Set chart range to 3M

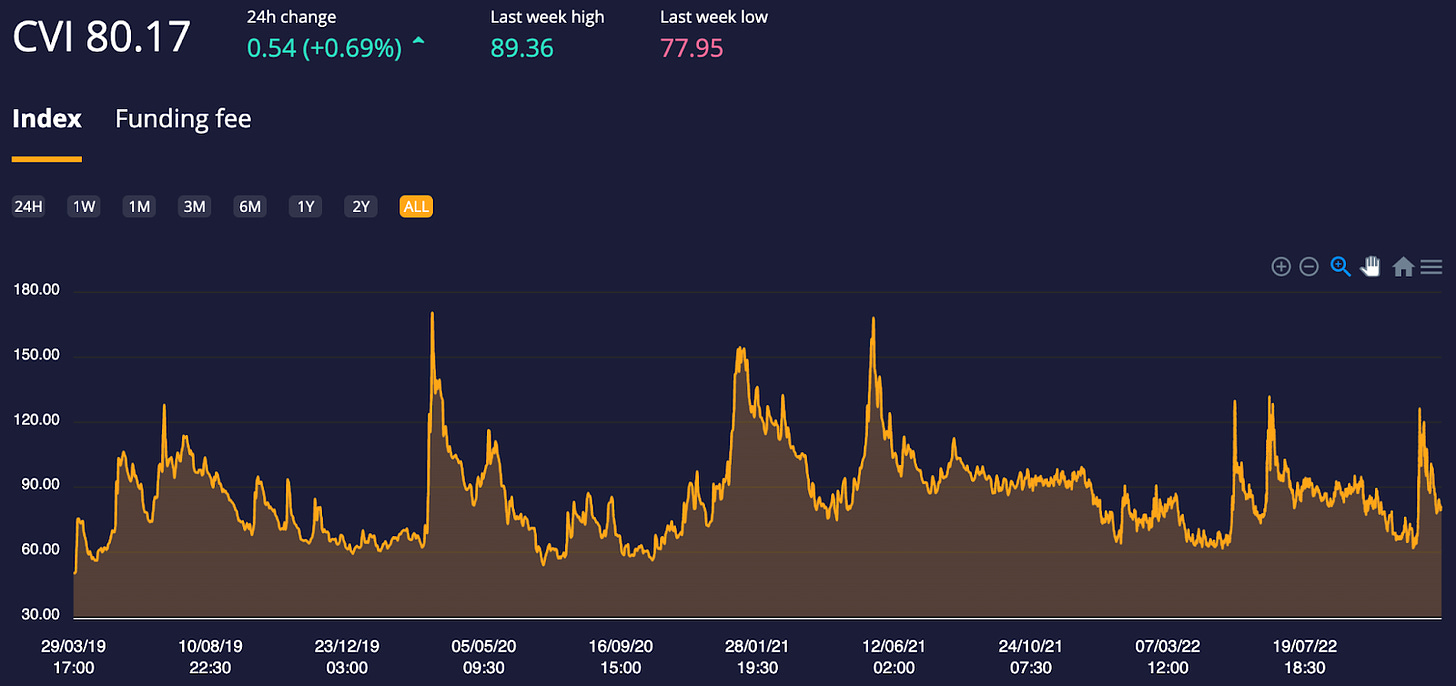(194, 207)
